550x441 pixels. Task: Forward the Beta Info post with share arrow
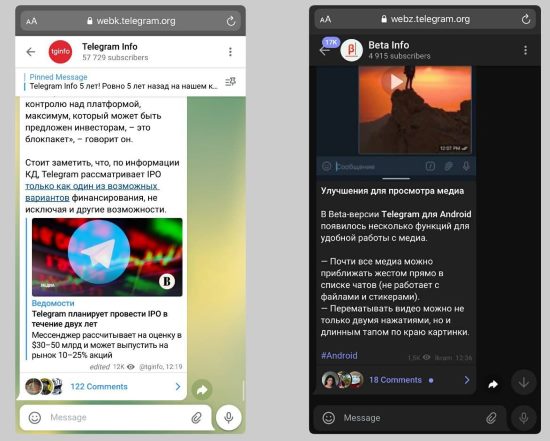click(x=493, y=385)
